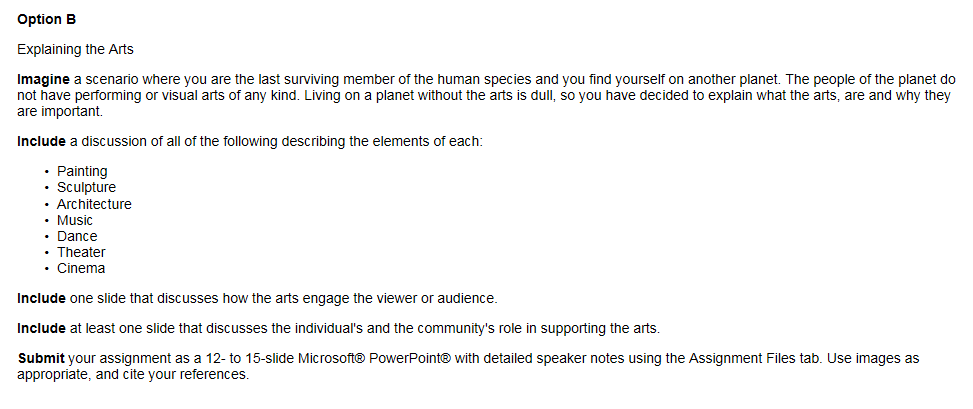Click the bold word "Imagine"
The image size is (973, 409).
point(44,79)
